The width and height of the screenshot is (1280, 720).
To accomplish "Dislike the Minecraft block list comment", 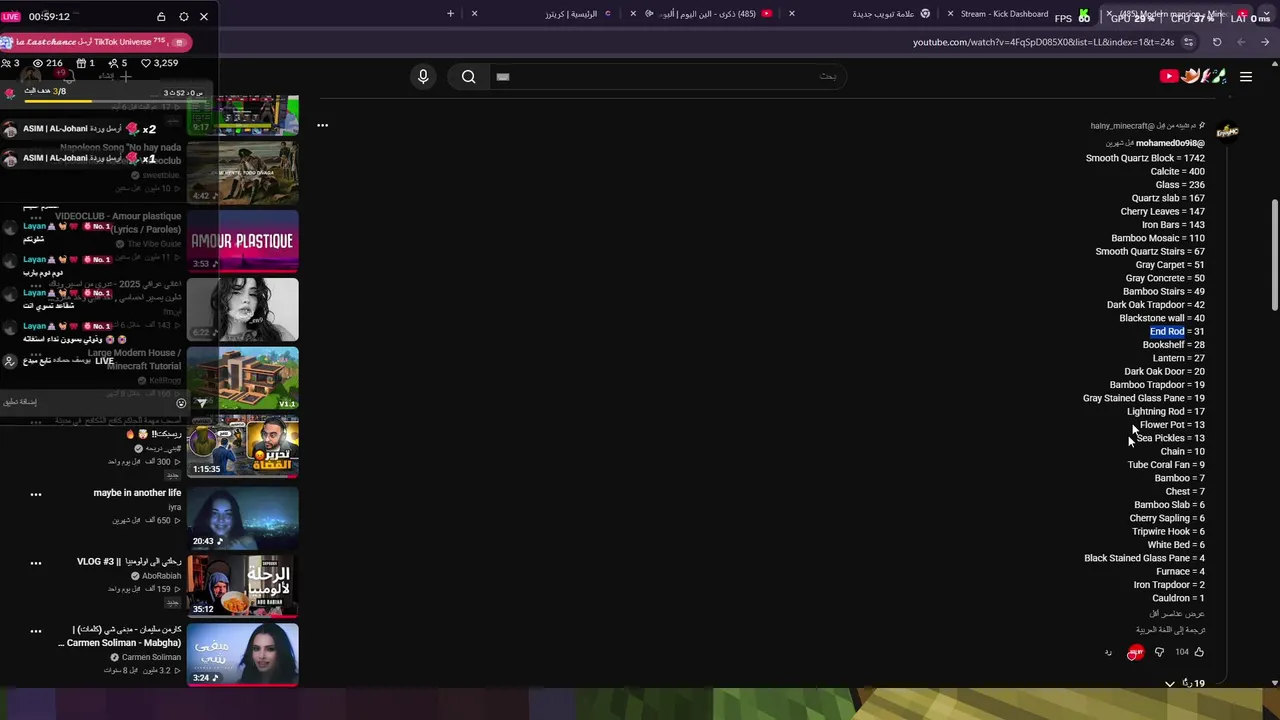I will click(1159, 652).
